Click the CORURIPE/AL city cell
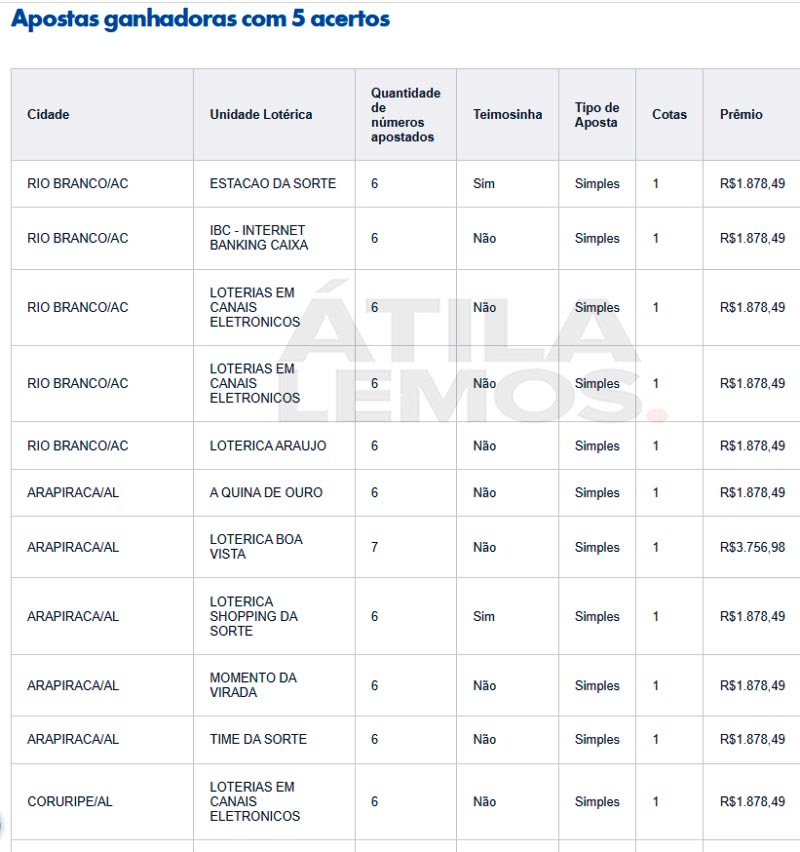The image size is (800, 852). pyautogui.click(x=70, y=801)
